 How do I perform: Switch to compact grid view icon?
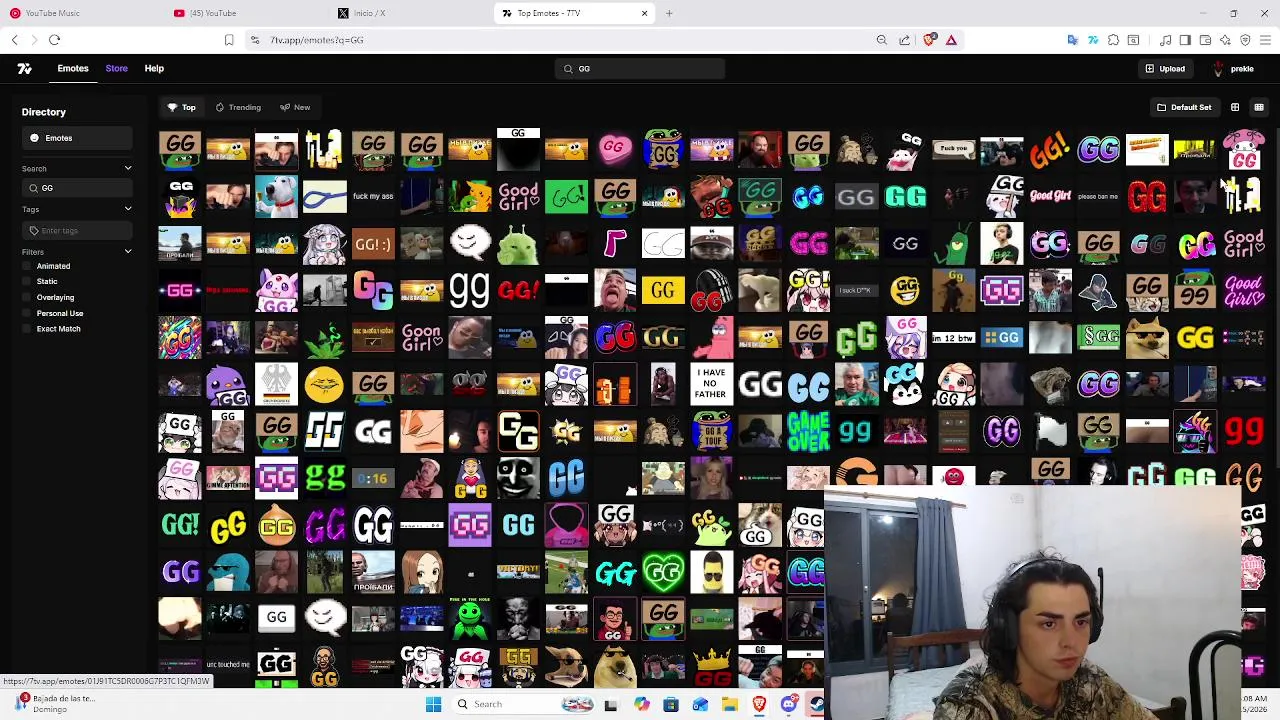click(1259, 107)
